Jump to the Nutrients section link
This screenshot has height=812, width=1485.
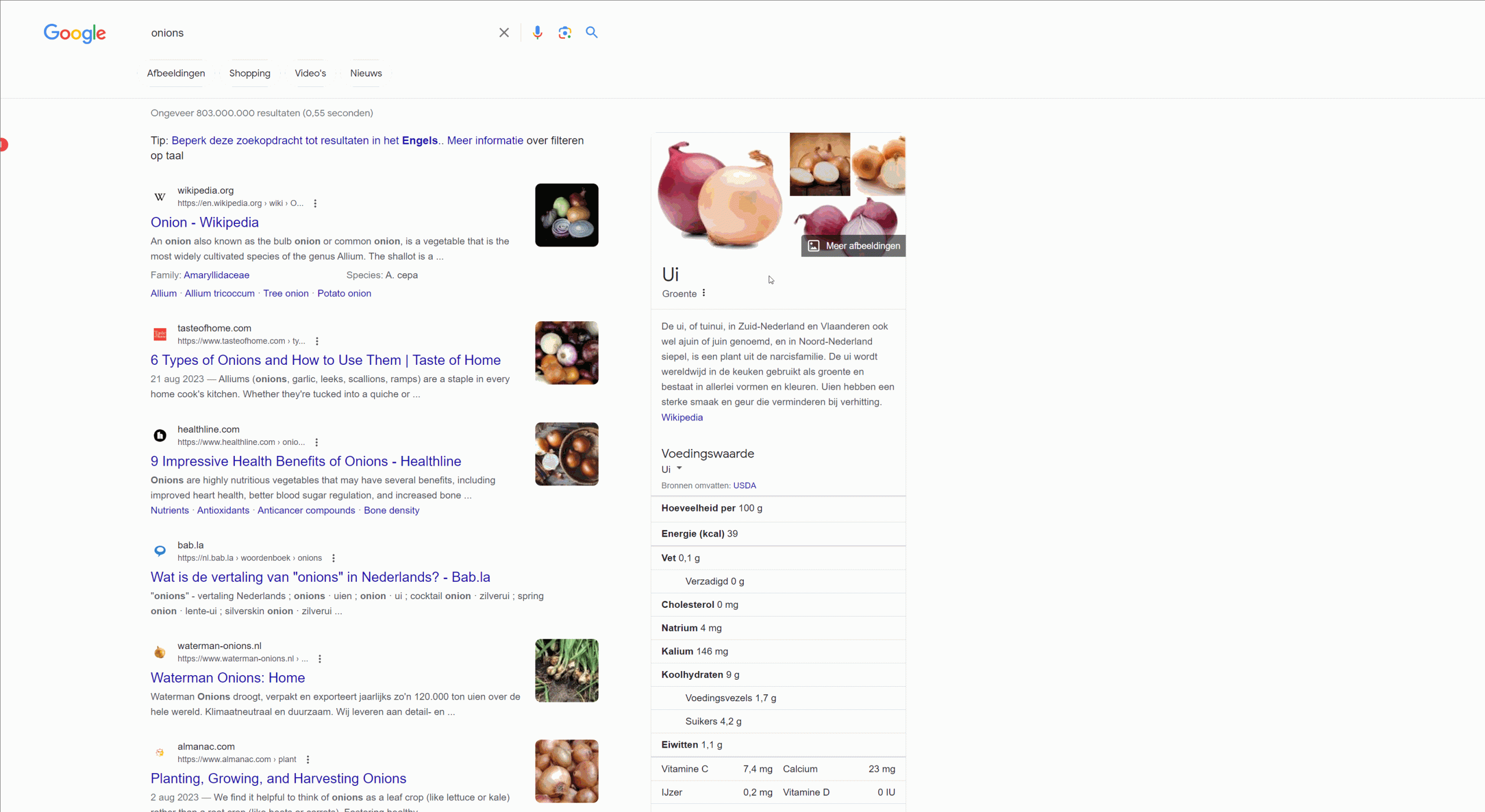point(170,510)
